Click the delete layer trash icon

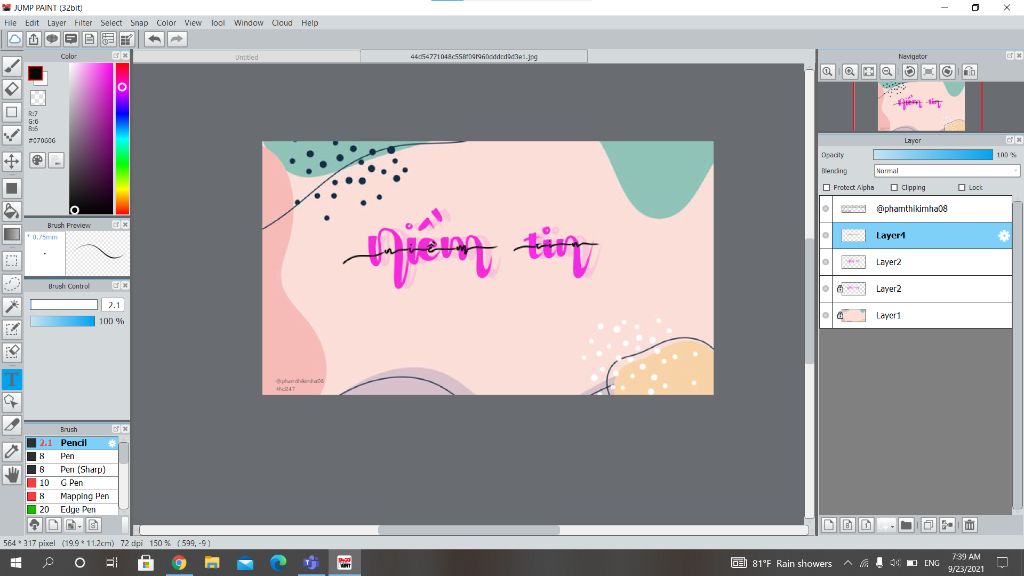point(970,524)
